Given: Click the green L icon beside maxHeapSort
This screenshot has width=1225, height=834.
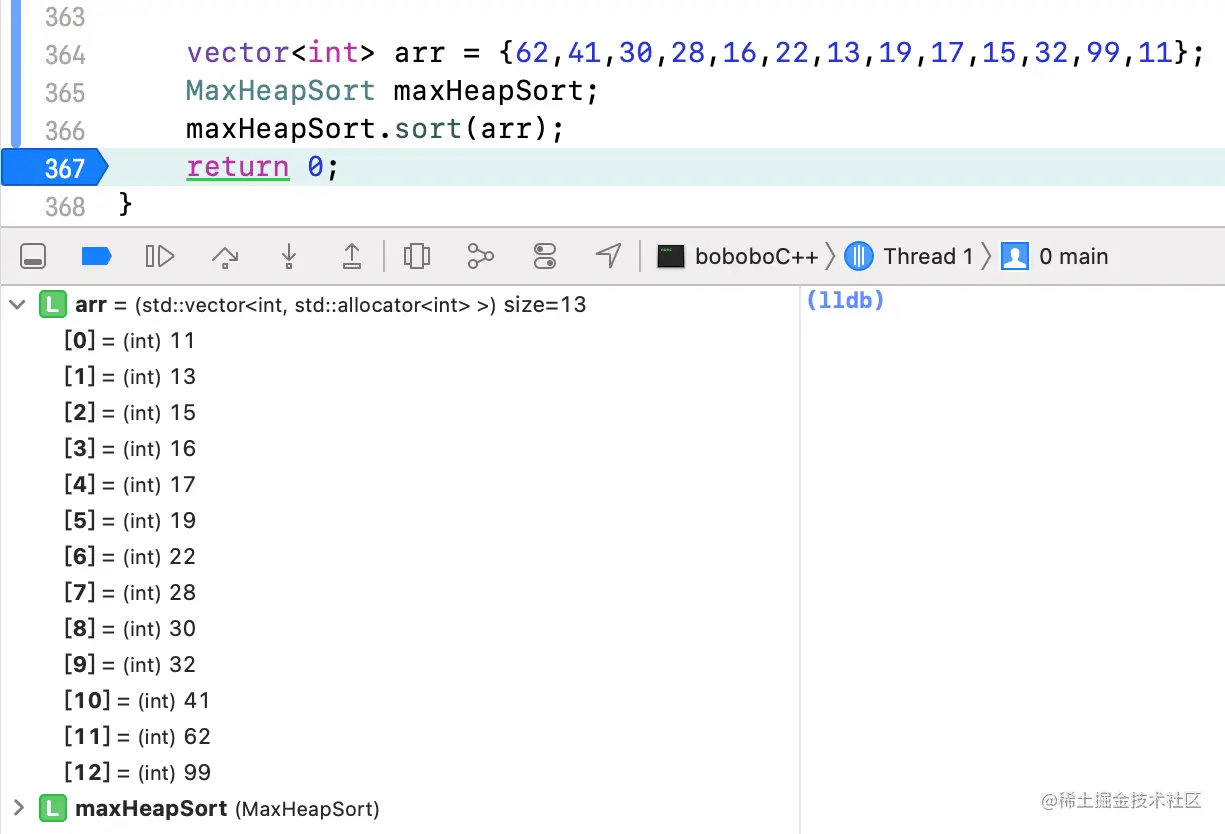Looking at the screenshot, I should coord(52,808).
